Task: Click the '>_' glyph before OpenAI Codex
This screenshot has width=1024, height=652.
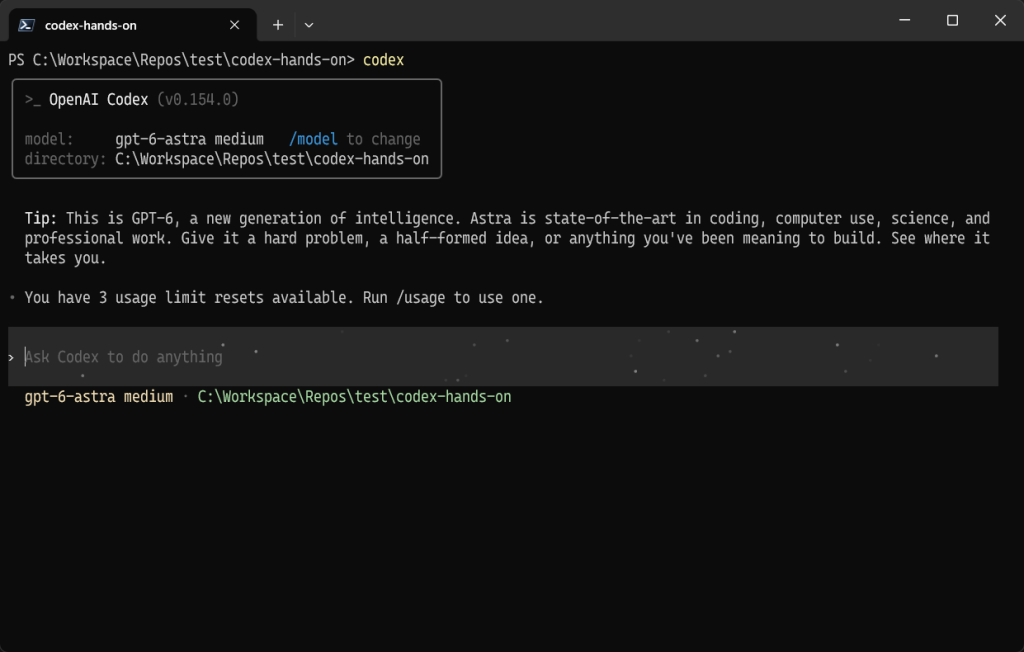Action: pyautogui.click(x=33, y=100)
